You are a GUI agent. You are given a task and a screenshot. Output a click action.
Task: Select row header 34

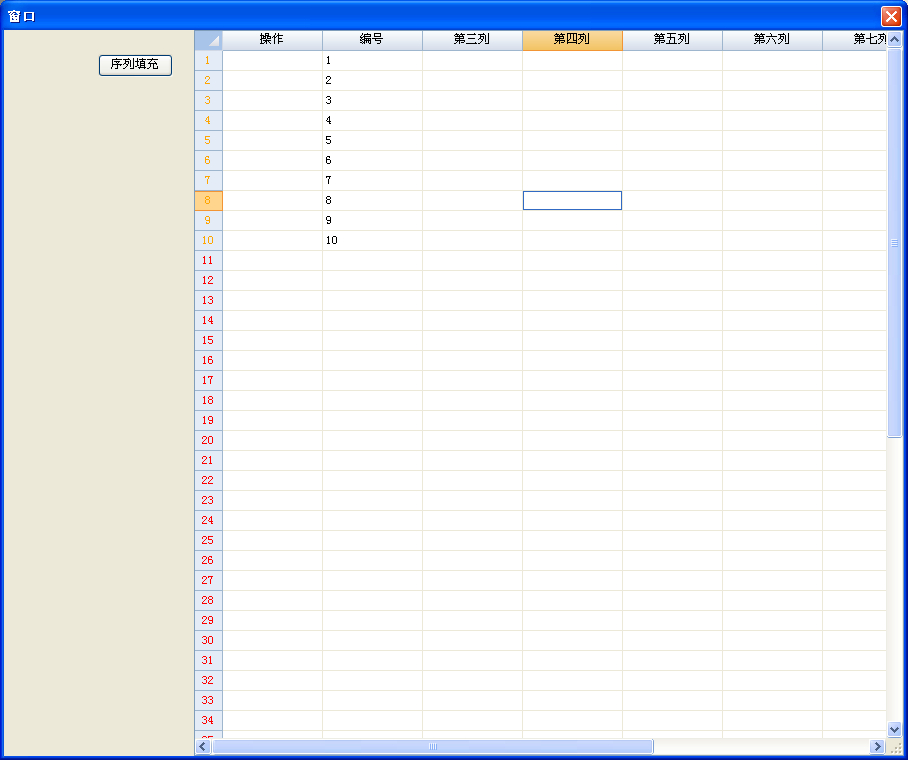208,720
